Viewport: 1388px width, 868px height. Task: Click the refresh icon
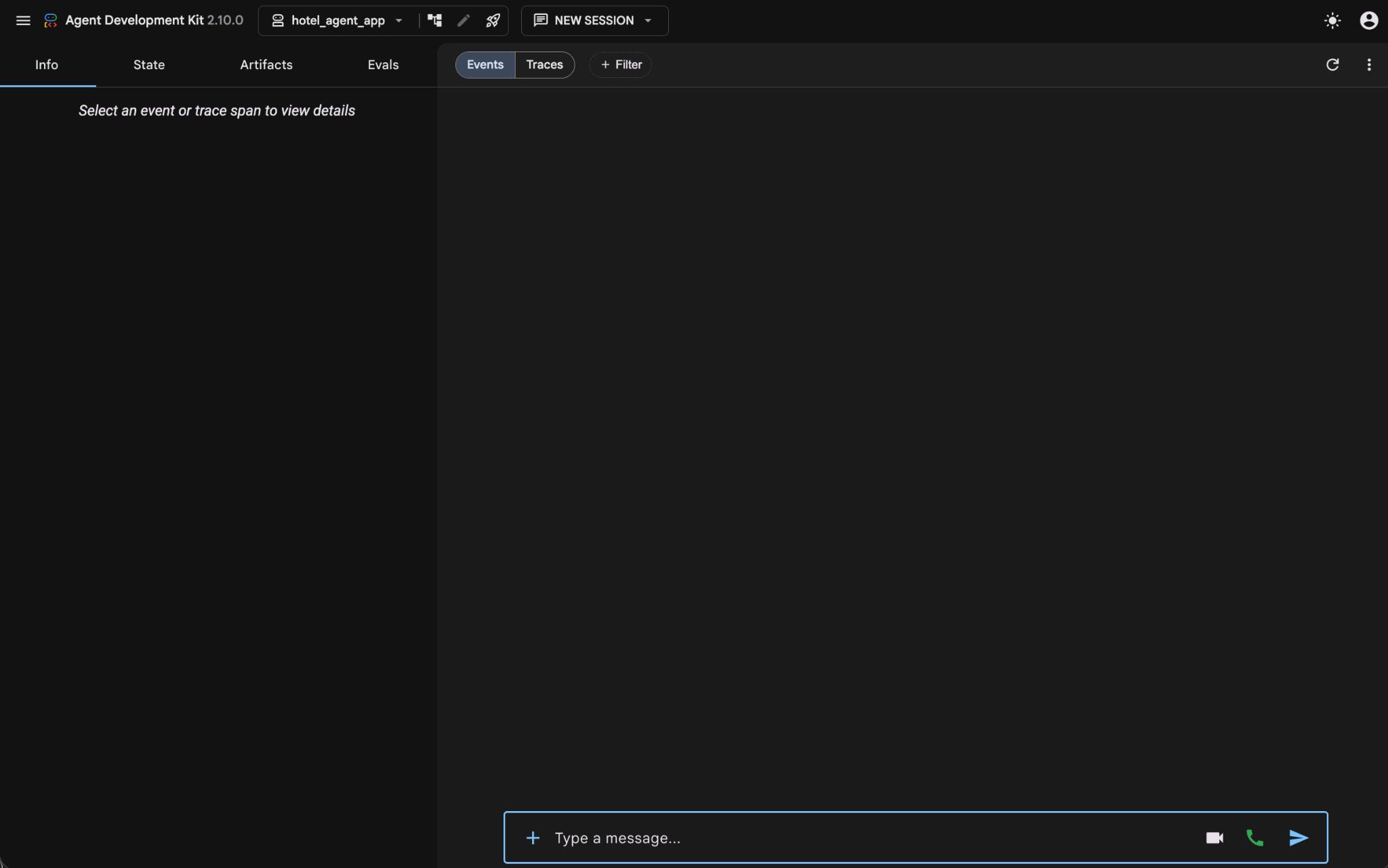[1332, 64]
